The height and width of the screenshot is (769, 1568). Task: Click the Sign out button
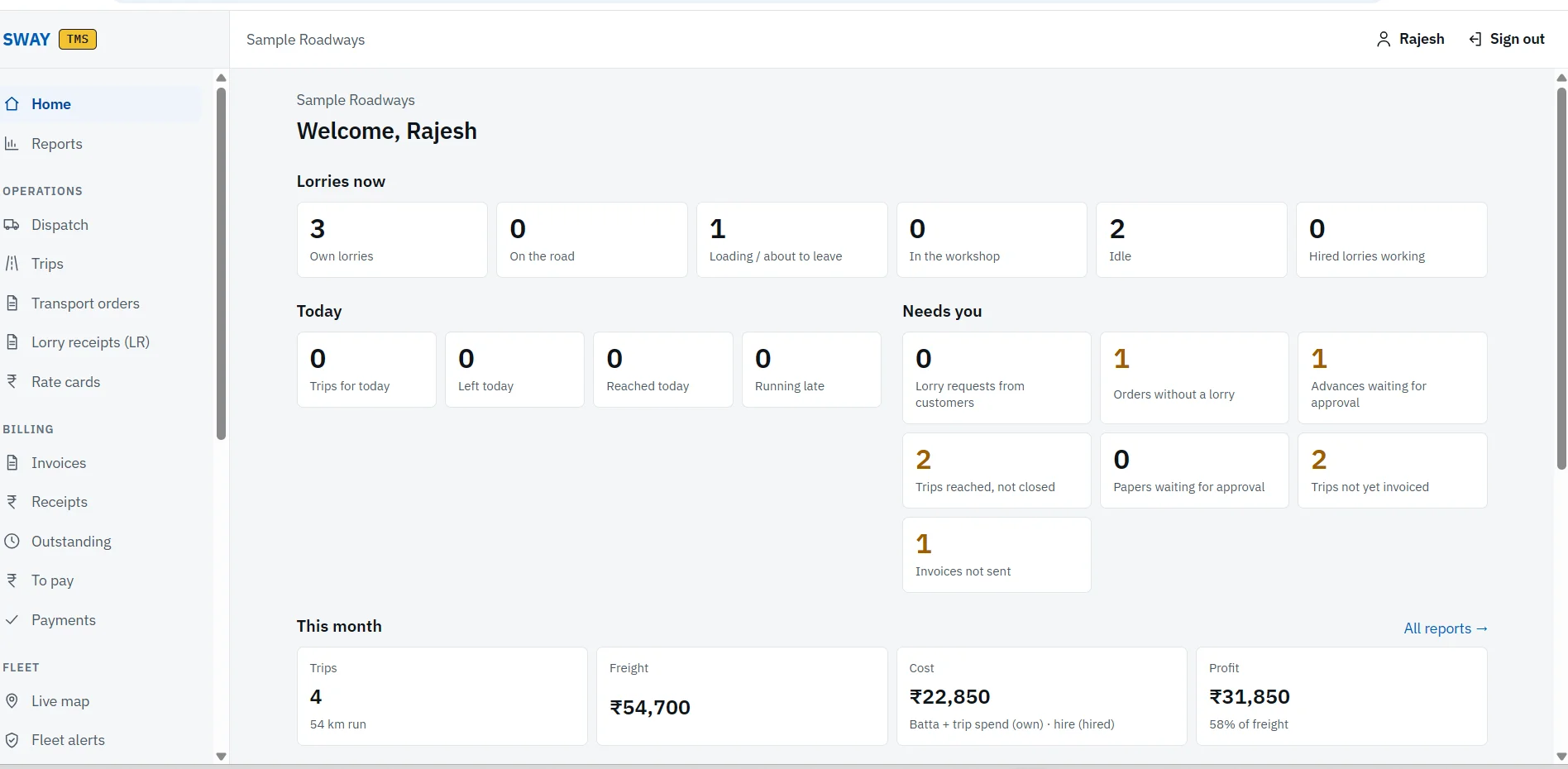point(1507,39)
